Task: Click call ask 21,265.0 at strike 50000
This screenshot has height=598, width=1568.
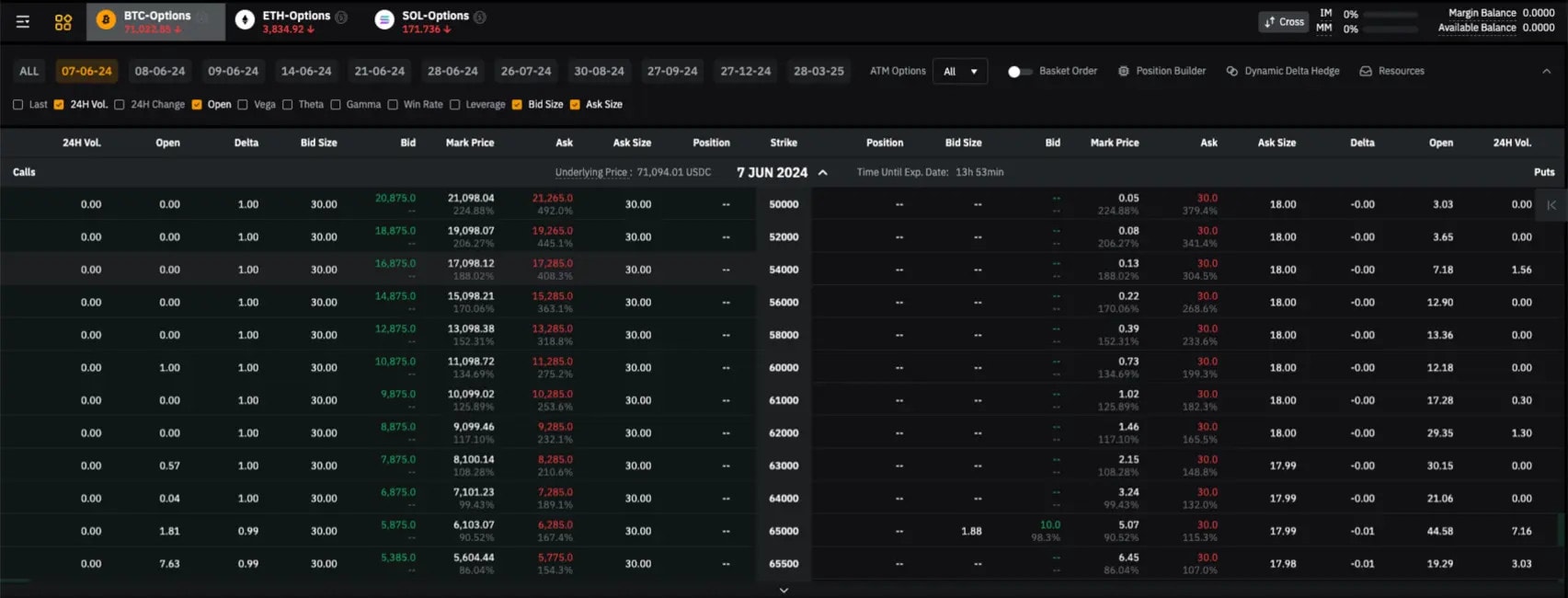Action: click(x=553, y=198)
